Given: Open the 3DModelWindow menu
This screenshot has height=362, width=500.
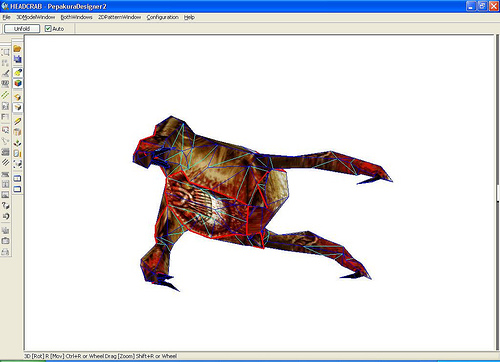Looking at the screenshot, I should [35, 17].
